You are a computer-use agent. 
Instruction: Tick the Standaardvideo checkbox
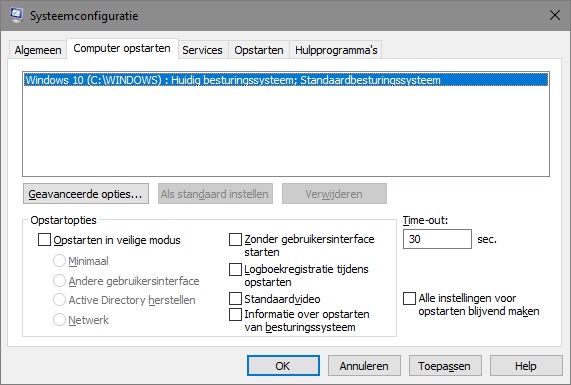coord(235,299)
